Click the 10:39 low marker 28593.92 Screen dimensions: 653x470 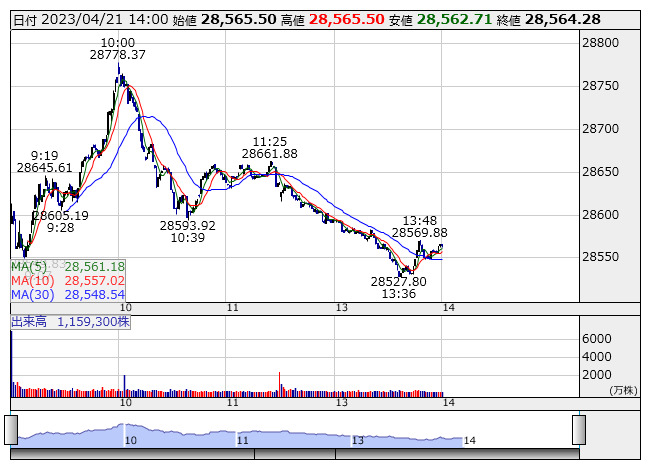(x=188, y=225)
